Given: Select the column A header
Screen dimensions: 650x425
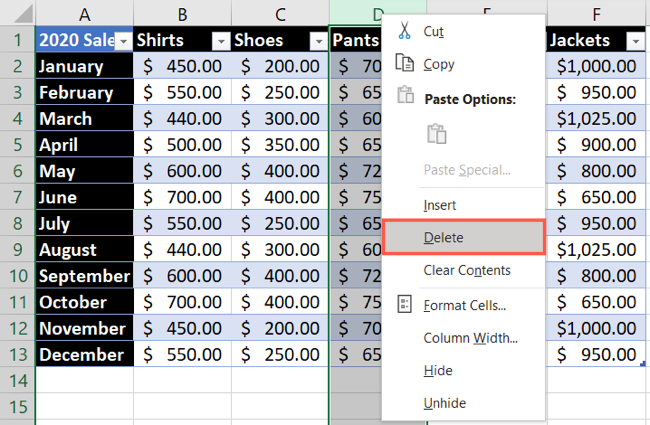Looking at the screenshot, I should point(84,13).
